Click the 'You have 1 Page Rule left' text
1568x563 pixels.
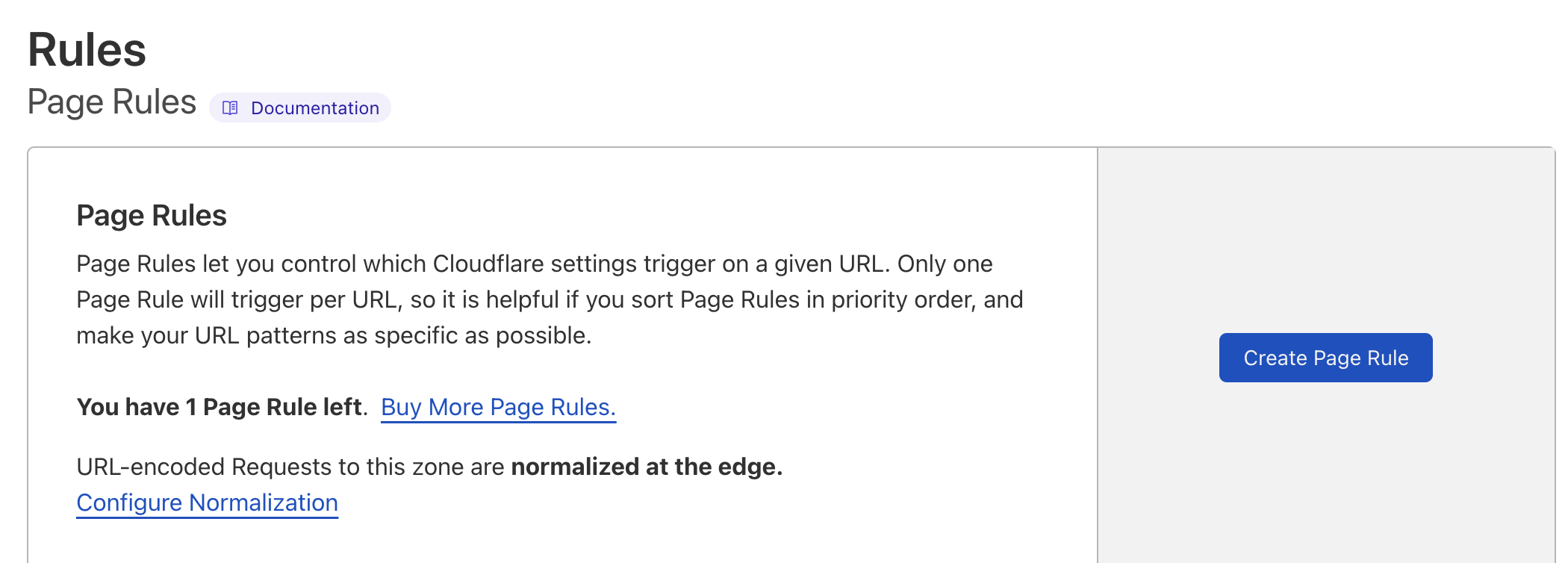point(220,407)
